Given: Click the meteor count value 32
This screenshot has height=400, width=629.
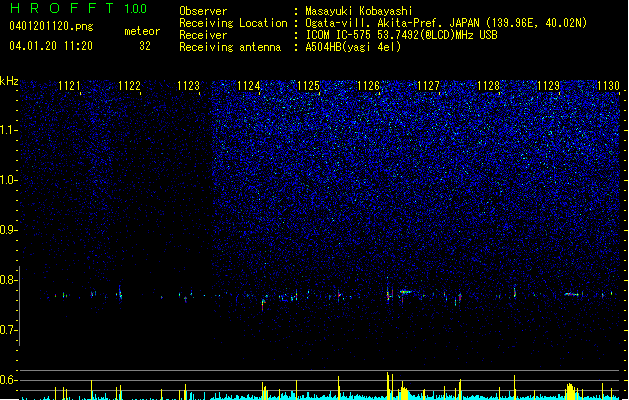Looking at the screenshot, I should [145, 46].
